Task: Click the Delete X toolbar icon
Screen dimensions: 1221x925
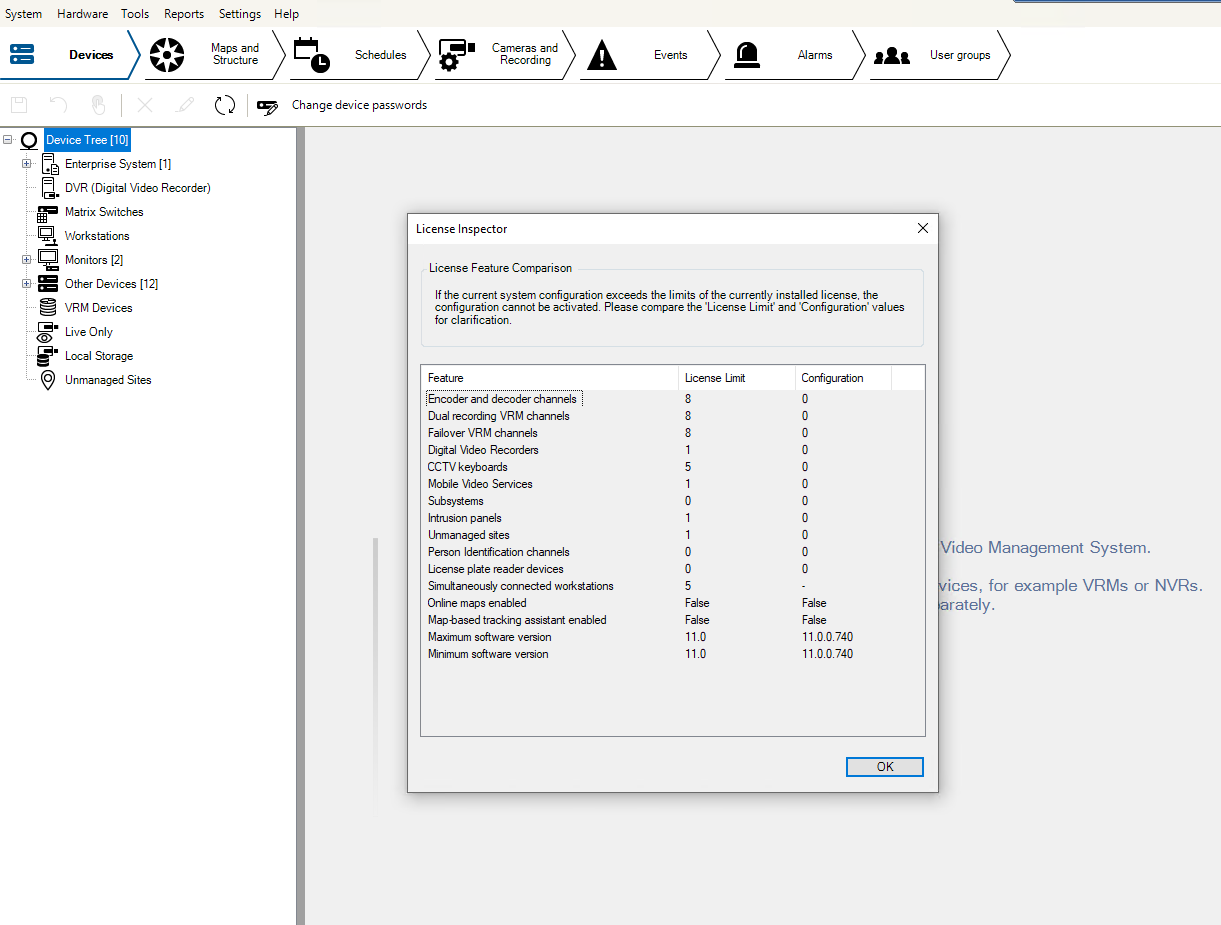Action: pos(145,105)
